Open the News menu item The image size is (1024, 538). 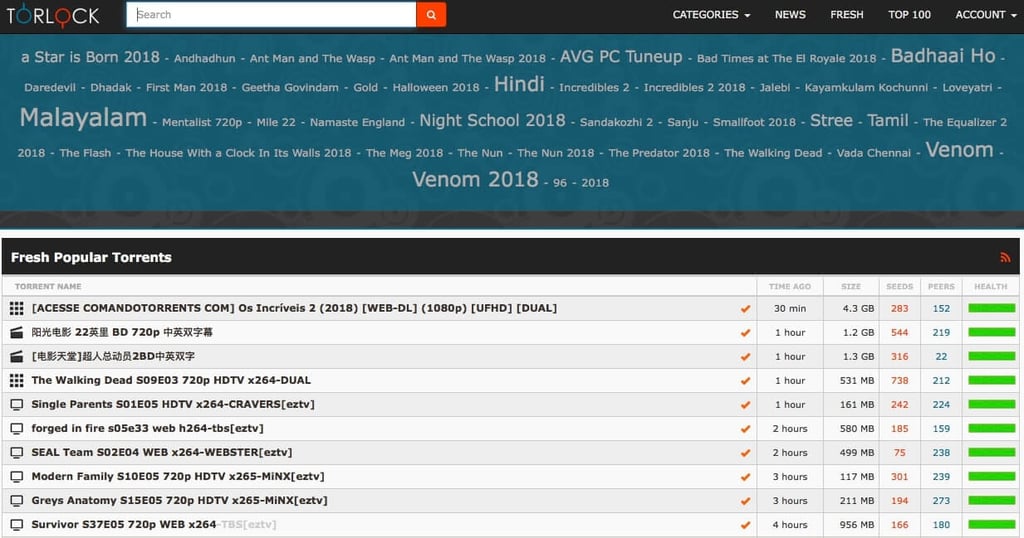tap(790, 14)
